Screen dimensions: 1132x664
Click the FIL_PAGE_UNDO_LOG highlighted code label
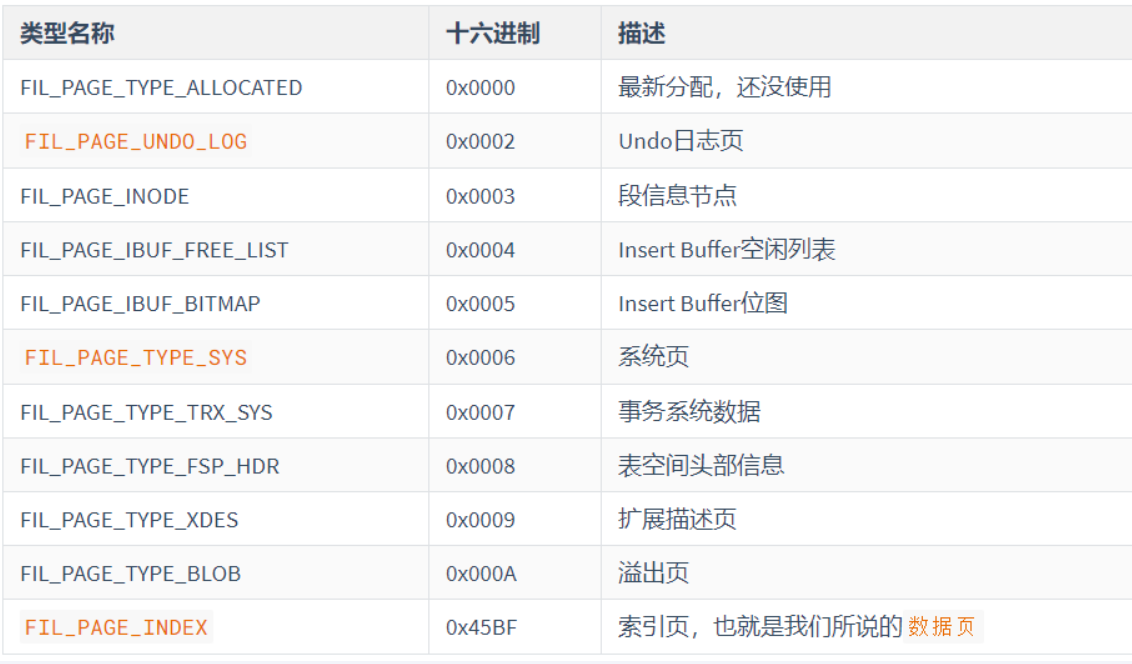click(136, 141)
